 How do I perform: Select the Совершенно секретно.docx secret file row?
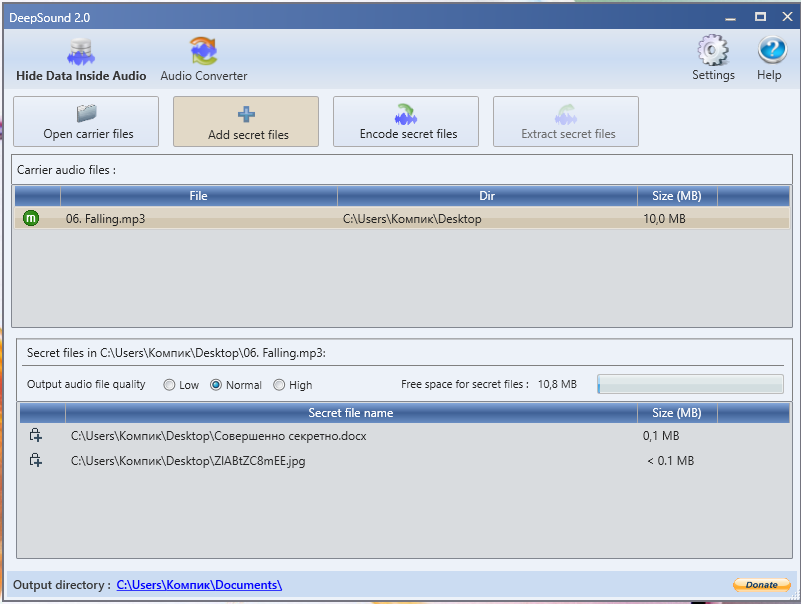[404, 436]
